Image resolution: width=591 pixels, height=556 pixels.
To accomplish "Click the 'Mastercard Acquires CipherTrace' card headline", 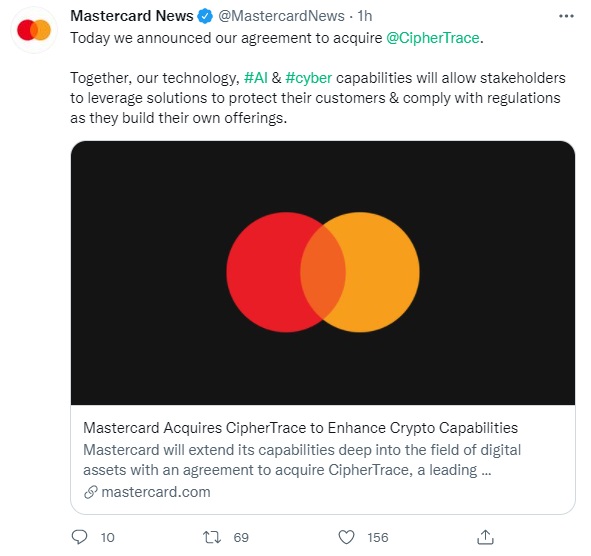I will [x=300, y=428].
